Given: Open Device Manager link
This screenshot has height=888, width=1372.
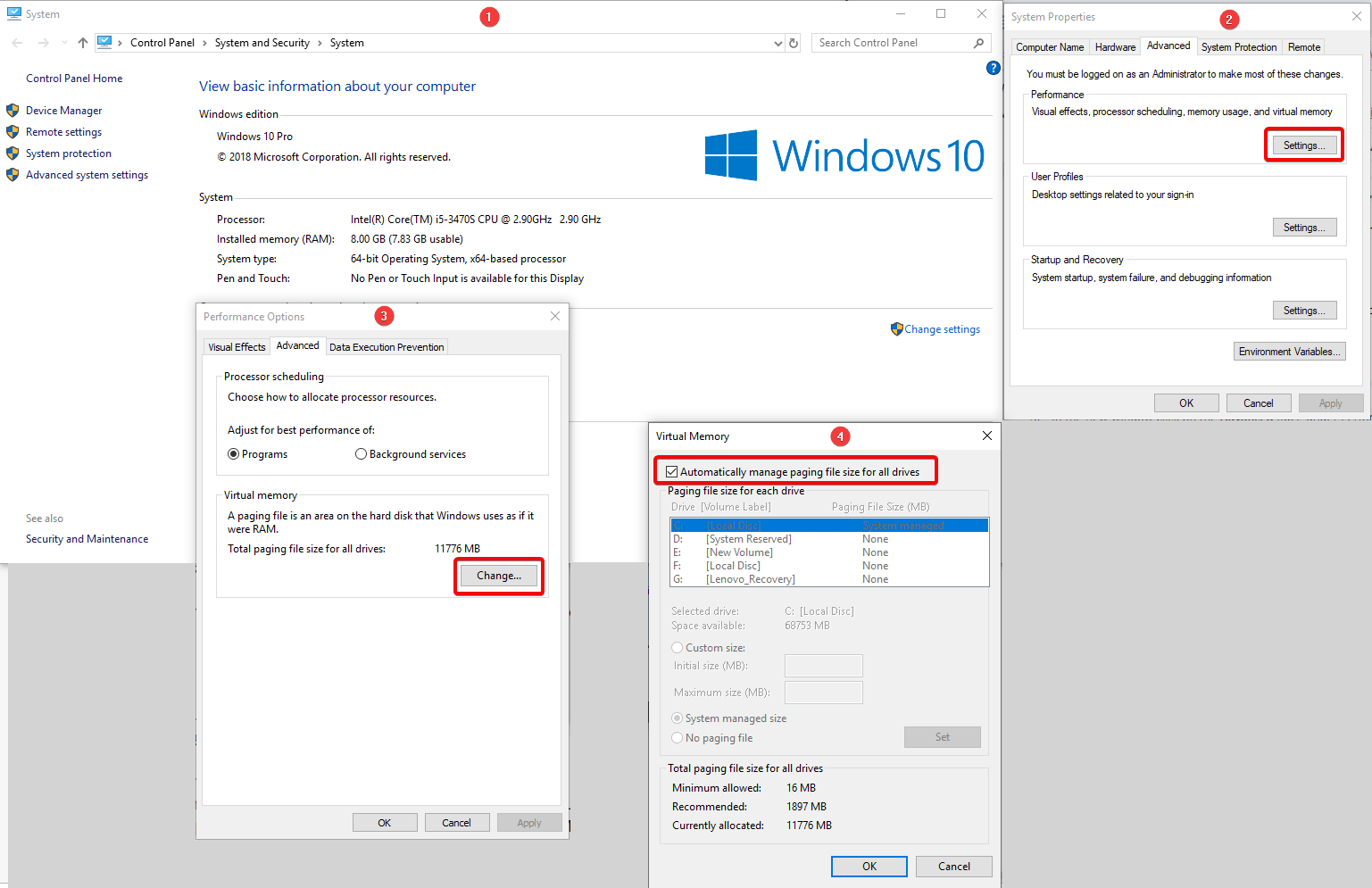Looking at the screenshot, I should point(63,111).
